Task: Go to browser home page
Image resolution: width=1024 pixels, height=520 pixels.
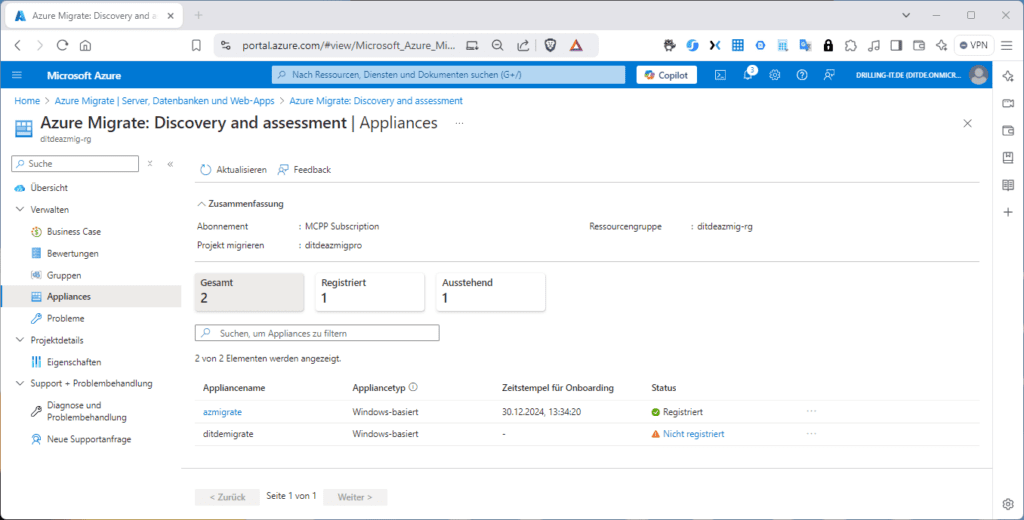Action: pyautogui.click(x=85, y=46)
